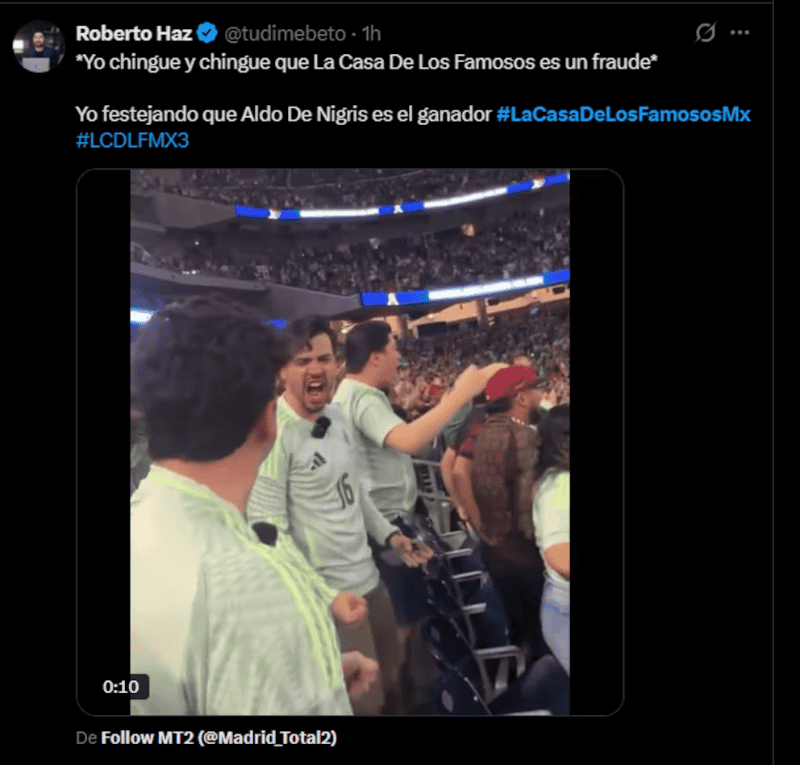Open the Follow MT2 (@Madrid_Total2) source link

point(219,738)
